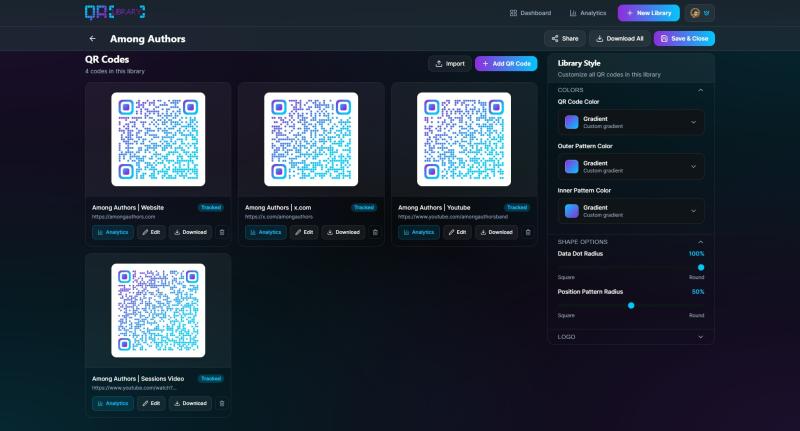
Task: Click the x.com QR code thumbnail
Action: [x=311, y=139]
